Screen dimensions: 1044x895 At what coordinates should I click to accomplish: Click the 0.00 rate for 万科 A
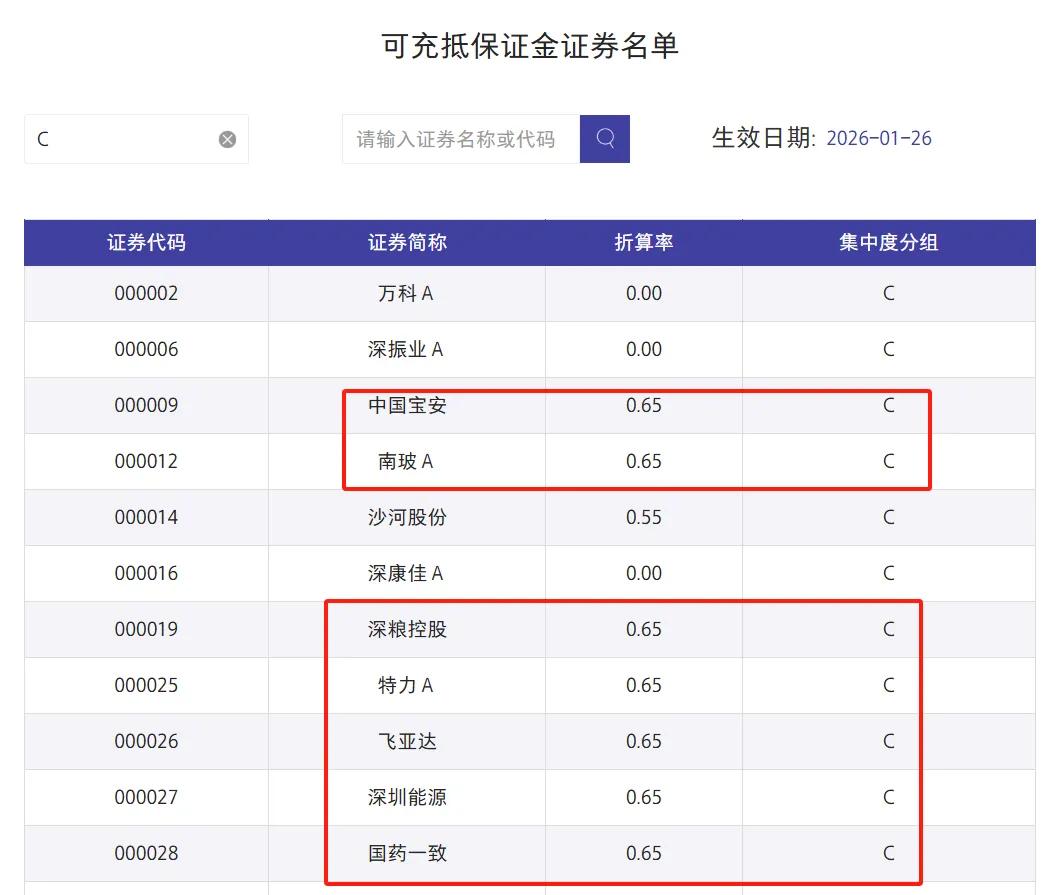click(644, 293)
